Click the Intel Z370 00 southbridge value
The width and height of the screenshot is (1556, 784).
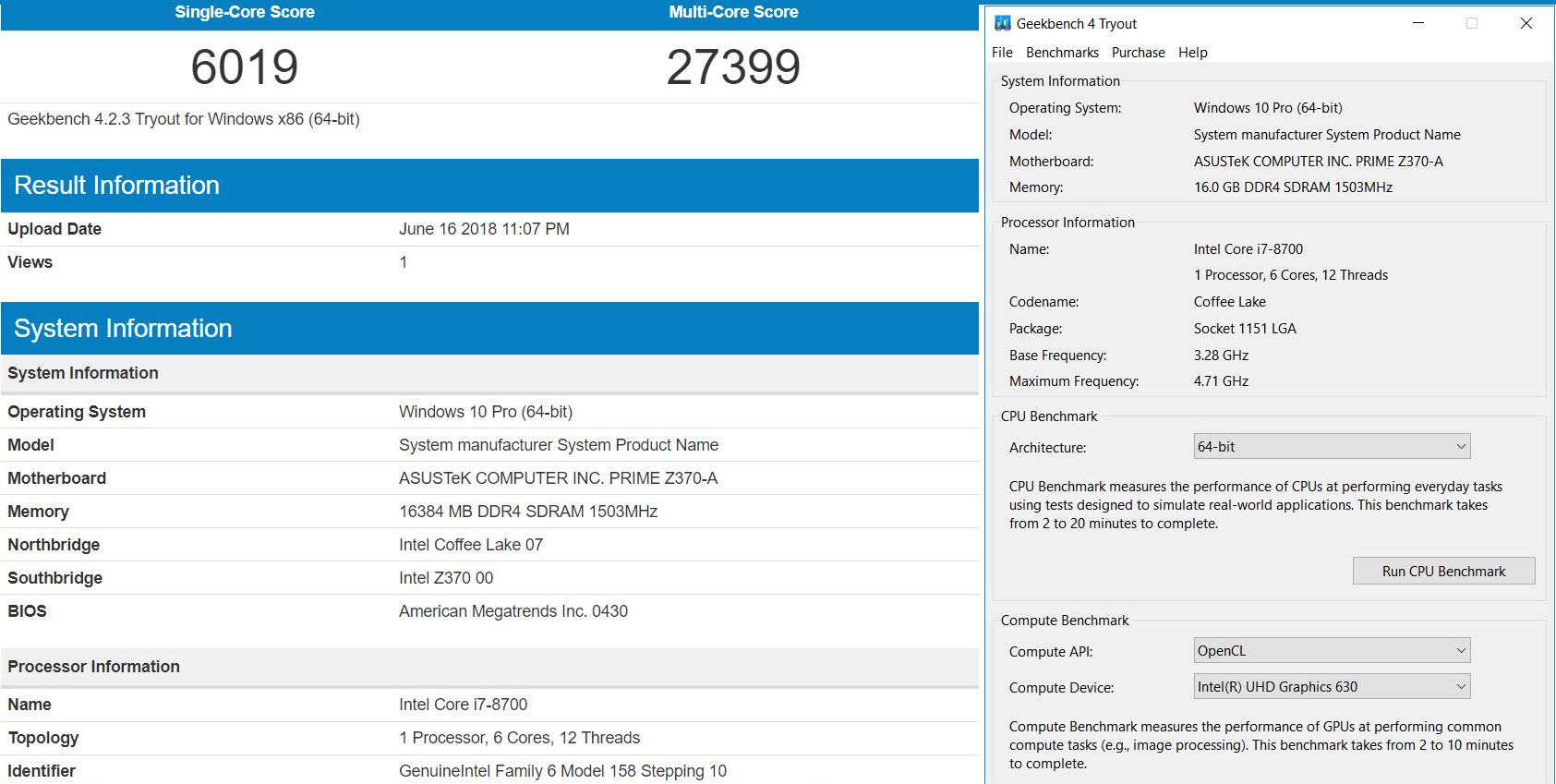pyautogui.click(x=446, y=578)
